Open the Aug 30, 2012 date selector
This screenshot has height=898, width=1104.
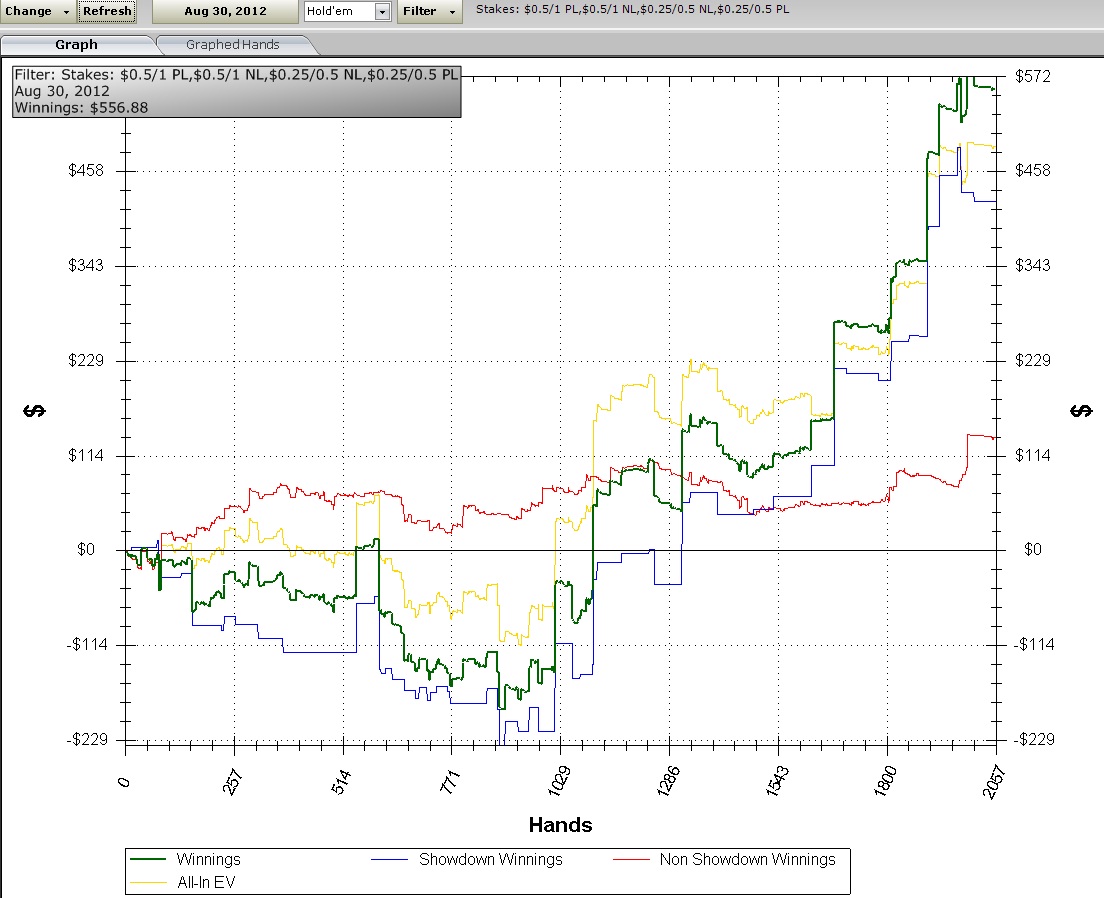pyautogui.click(x=225, y=11)
